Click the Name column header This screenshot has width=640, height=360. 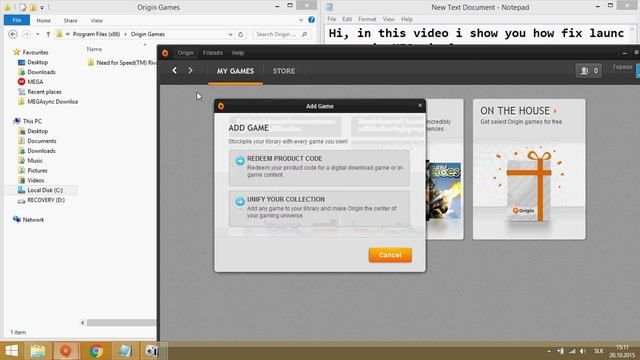[x=94, y=49]
